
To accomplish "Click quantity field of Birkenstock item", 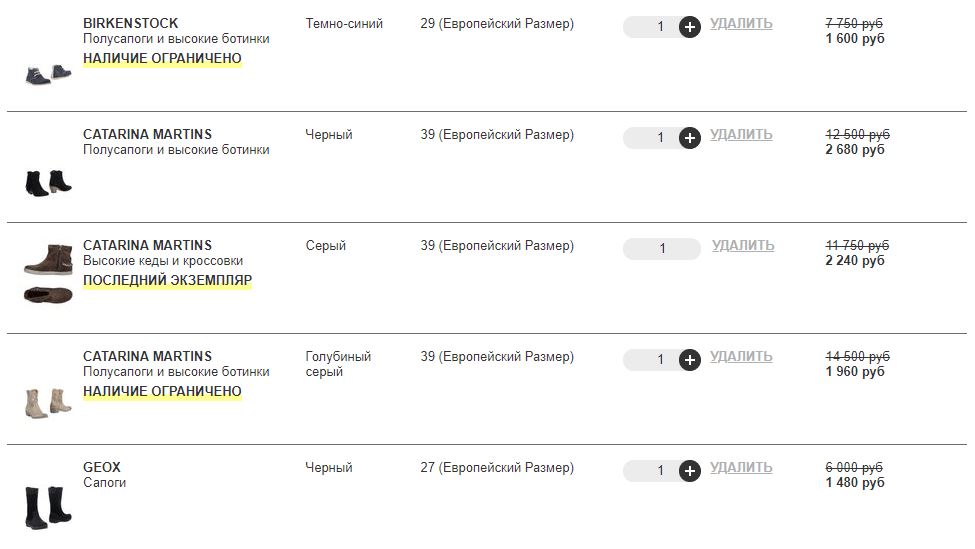I will (x=652, y=27).
